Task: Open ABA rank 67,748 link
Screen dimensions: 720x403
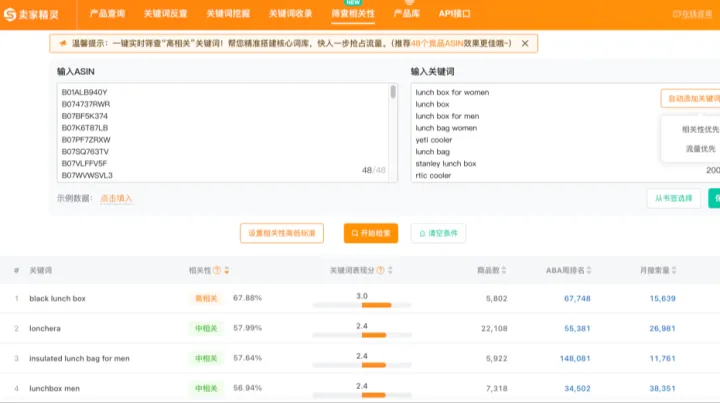Action: (577, 298)
